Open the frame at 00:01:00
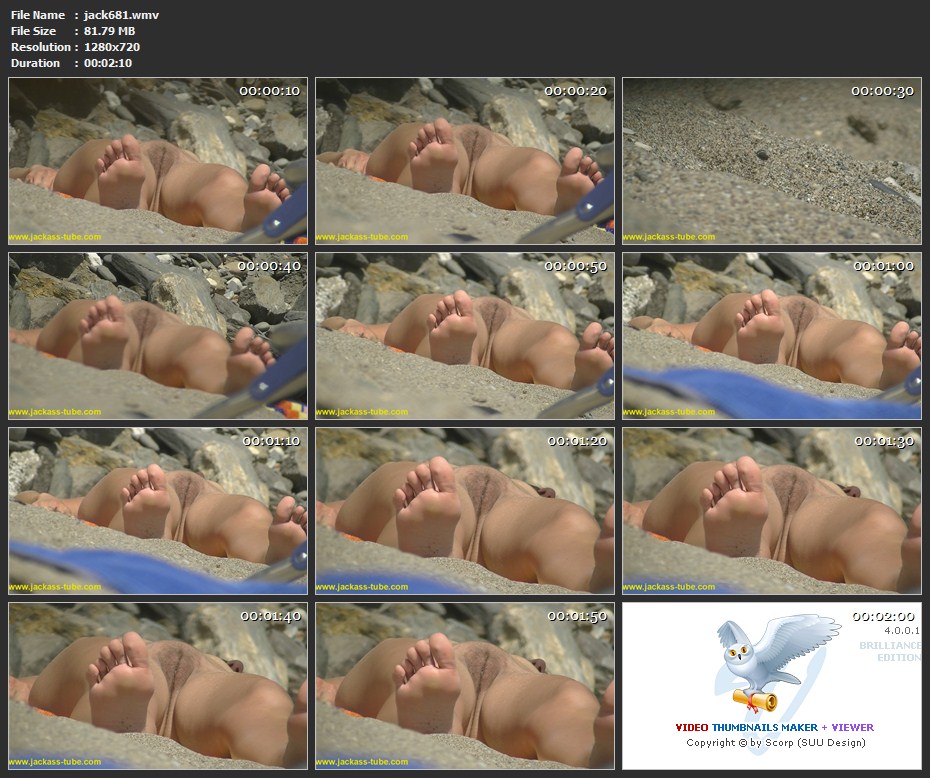This screenshot has width=930, height=778. (771, 336)
